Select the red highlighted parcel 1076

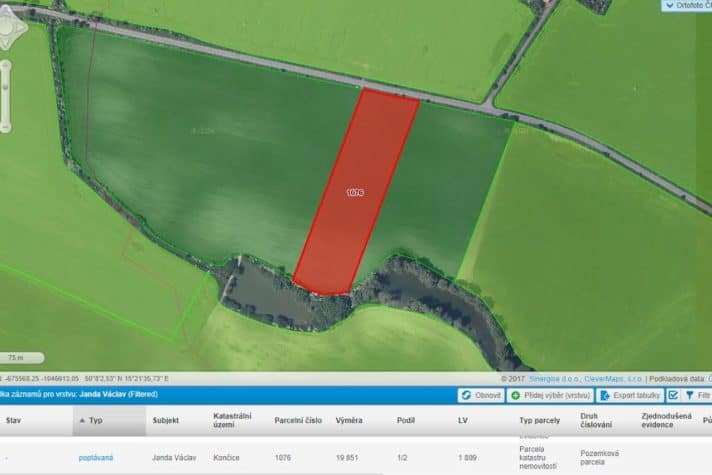pyautogui.click(x=355, y=192)
